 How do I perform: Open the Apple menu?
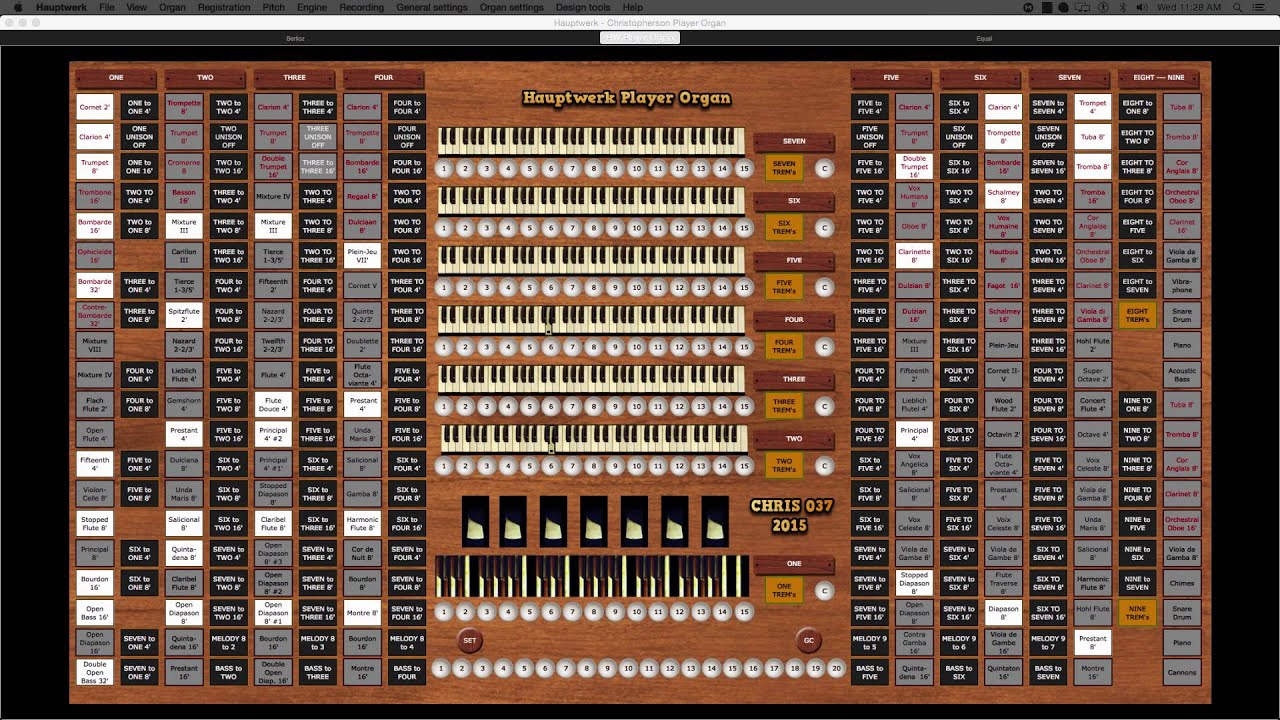click(18, 7)
